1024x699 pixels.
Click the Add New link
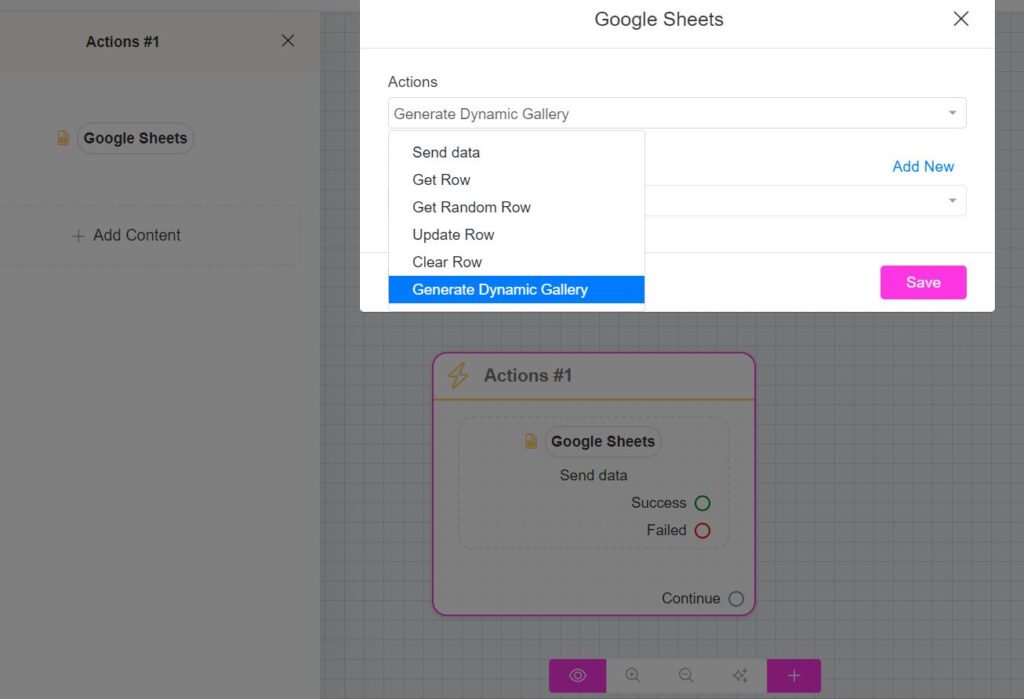pyautogui.click(x=923, y=167)
